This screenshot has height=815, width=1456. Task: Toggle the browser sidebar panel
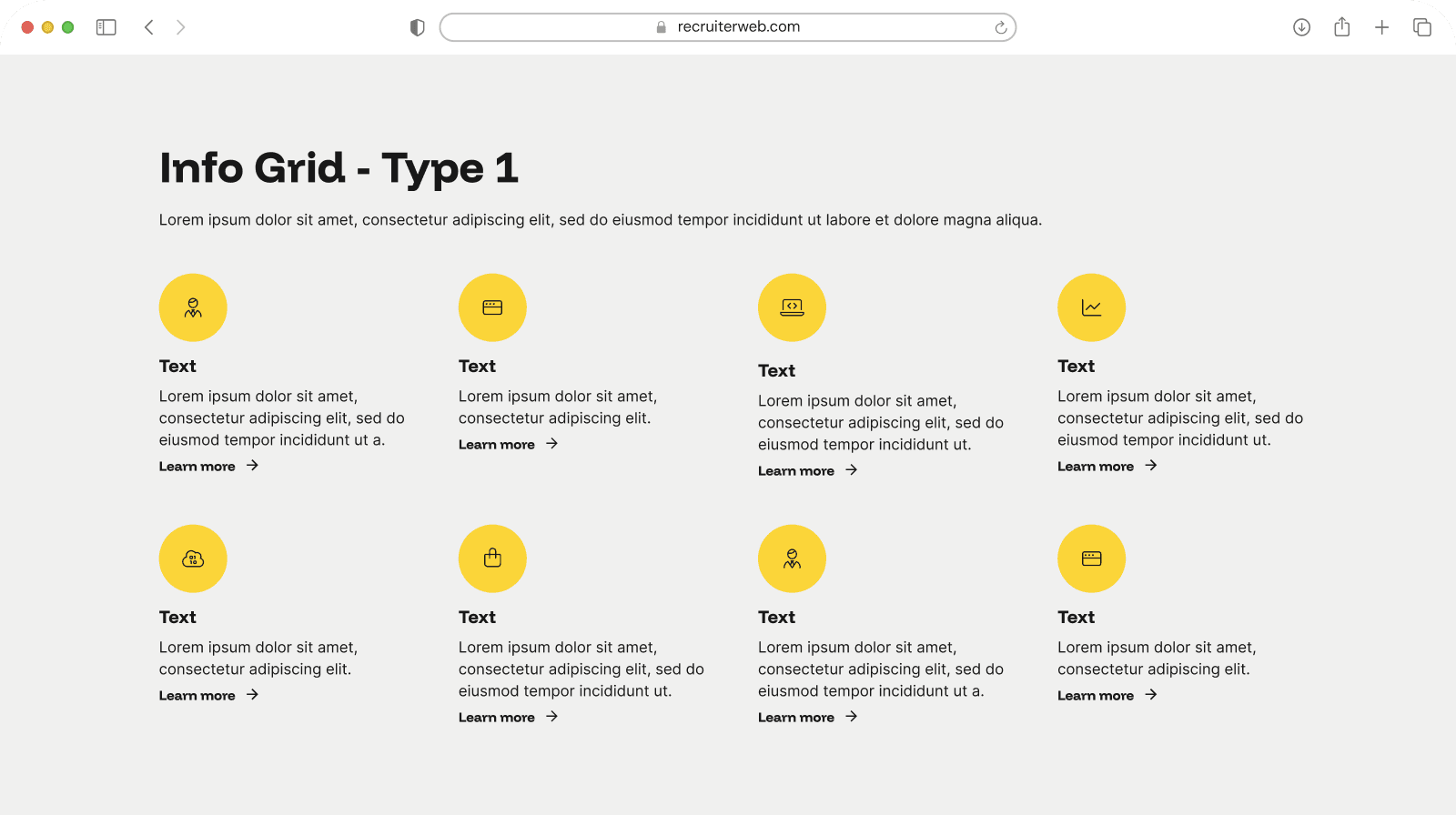click(106, 27)
